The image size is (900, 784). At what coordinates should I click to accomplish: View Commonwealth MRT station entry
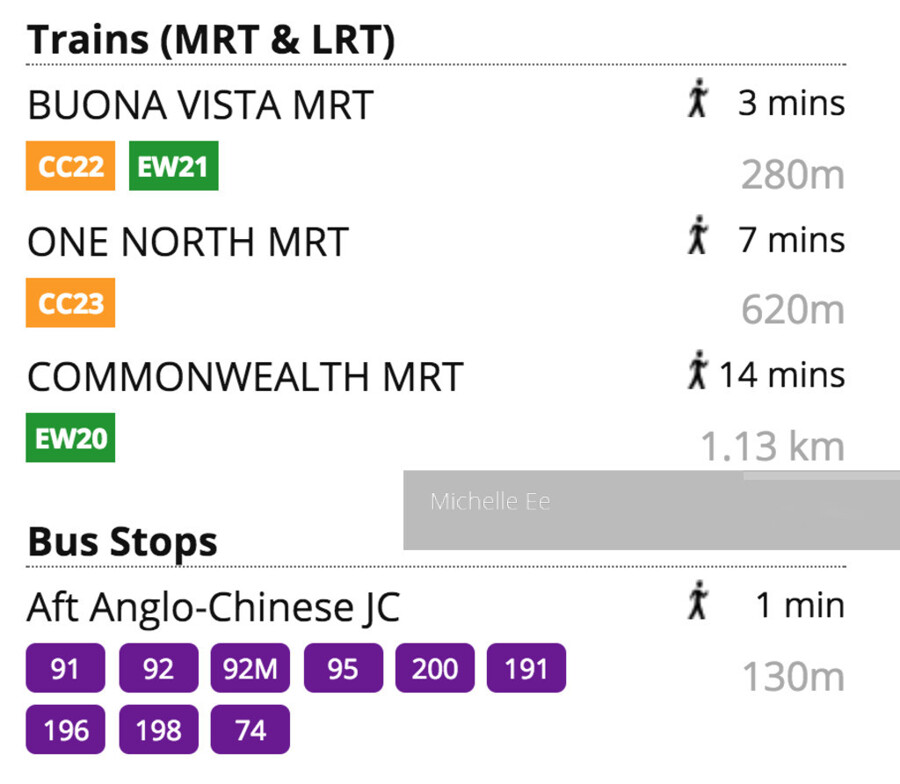[x=245, y=377]
